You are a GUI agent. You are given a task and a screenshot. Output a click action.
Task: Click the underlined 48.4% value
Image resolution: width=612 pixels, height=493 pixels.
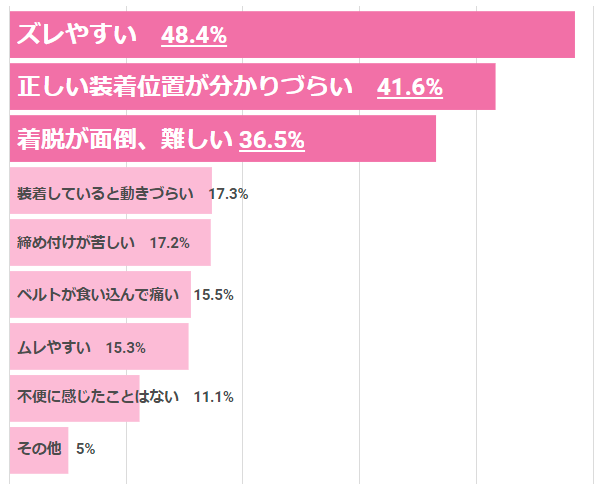194,36
